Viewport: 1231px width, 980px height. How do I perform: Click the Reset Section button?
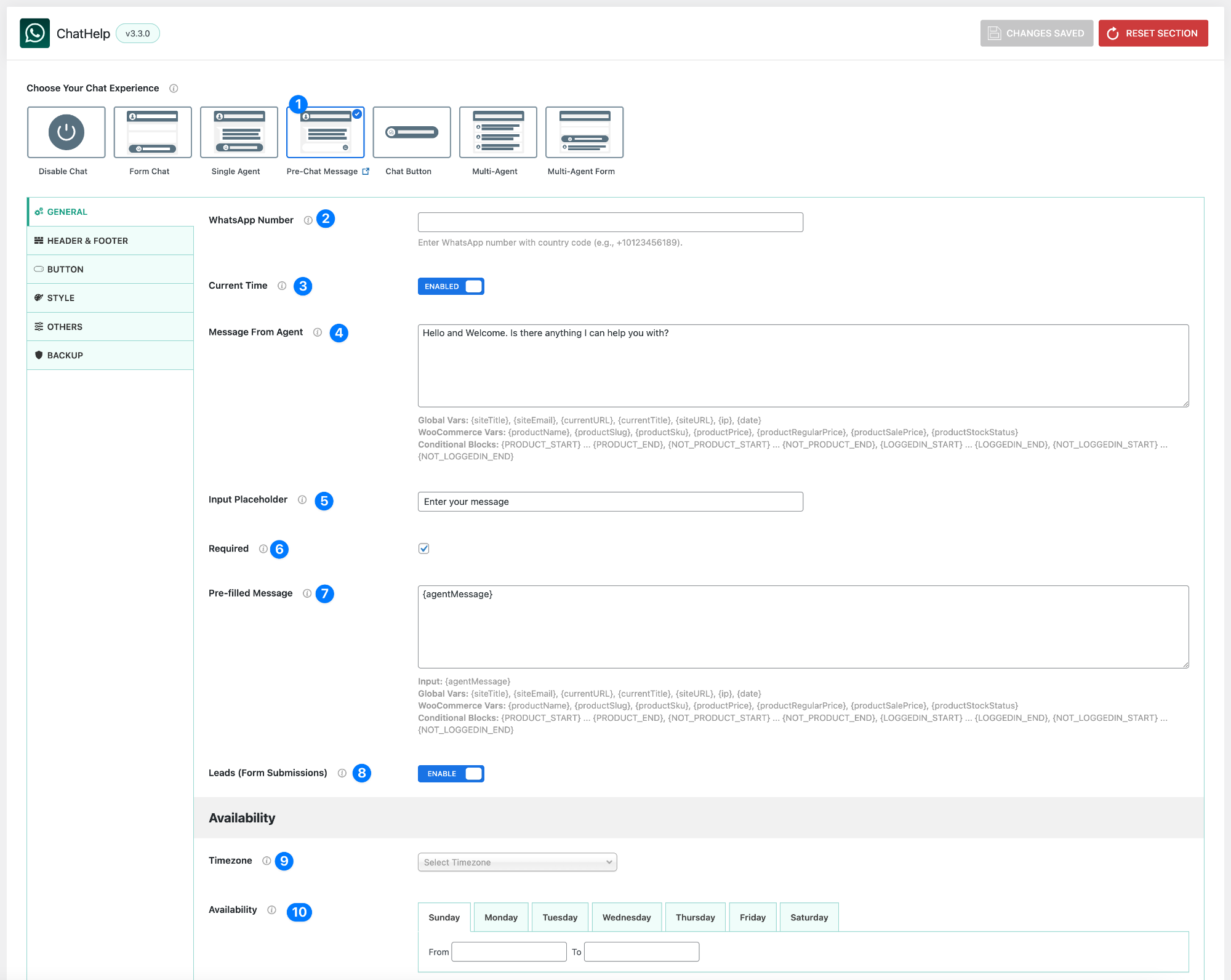click(1153, 33)
